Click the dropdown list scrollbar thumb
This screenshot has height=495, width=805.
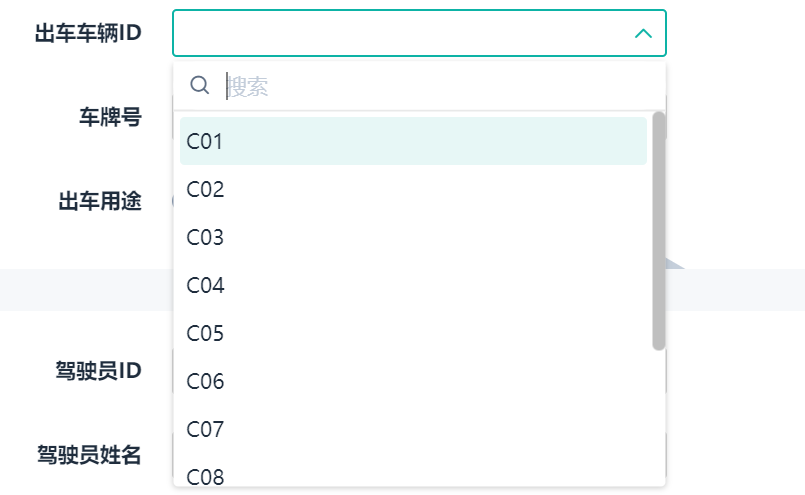click(x=659, y=230)
